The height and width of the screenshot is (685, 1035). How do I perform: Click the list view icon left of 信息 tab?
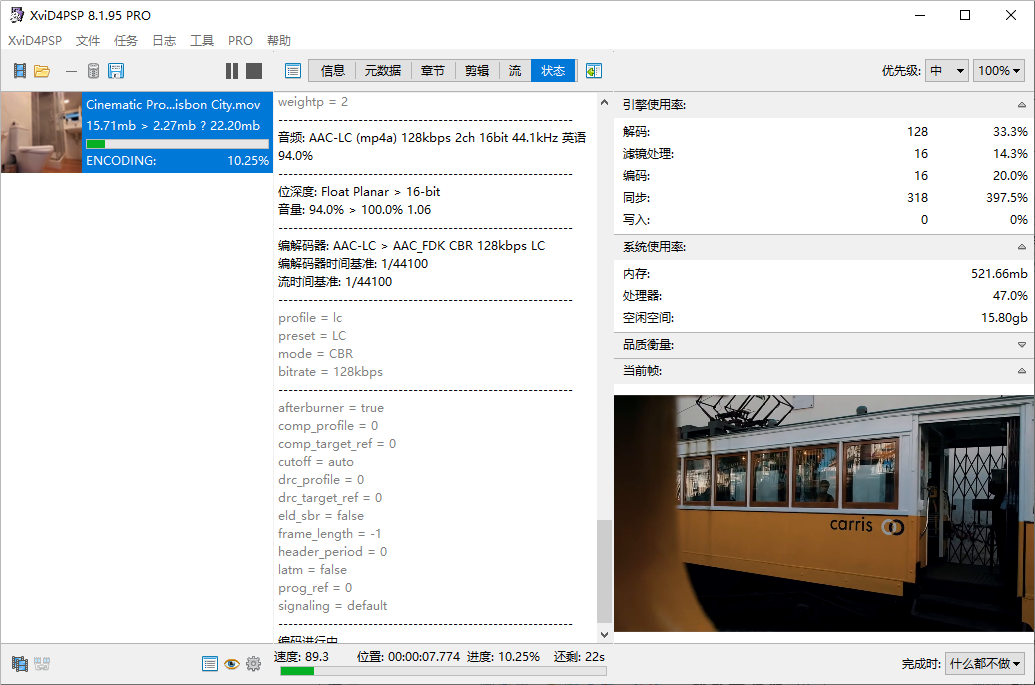tap(293, 71)
